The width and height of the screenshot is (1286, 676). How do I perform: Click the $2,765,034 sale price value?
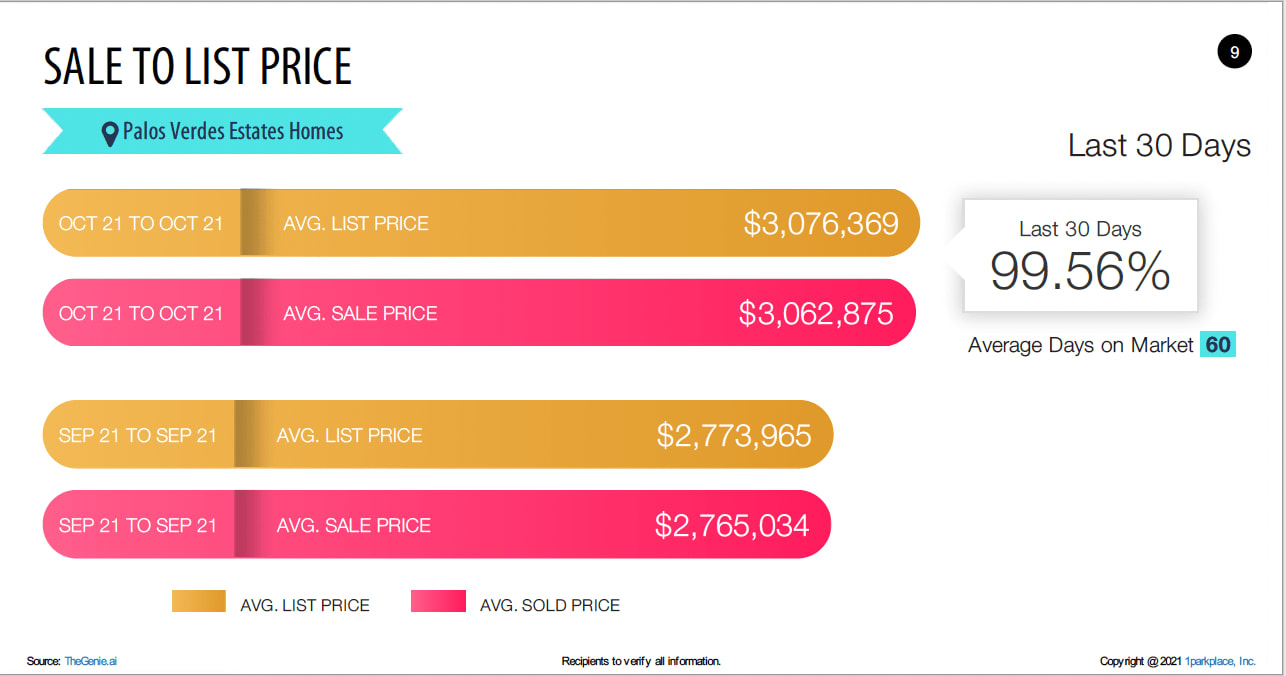[x=732, y=525]
